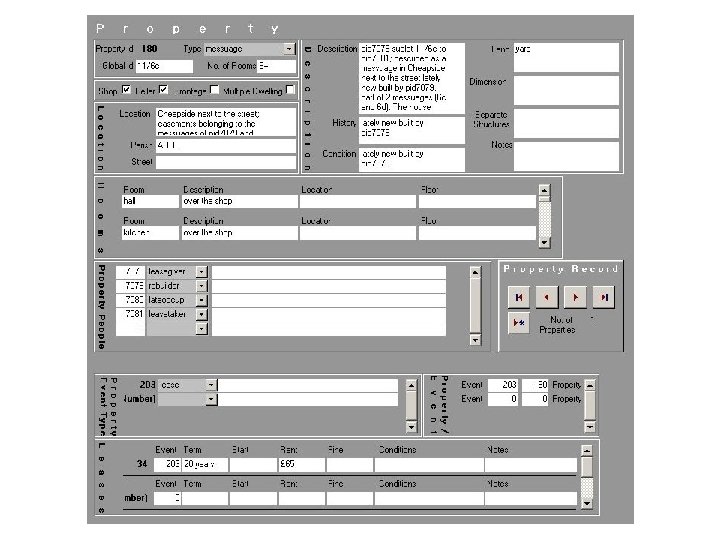Click the Item field containing yard
Image resolution: width=720 pixels, height=540 pixels.
point(566,57)
